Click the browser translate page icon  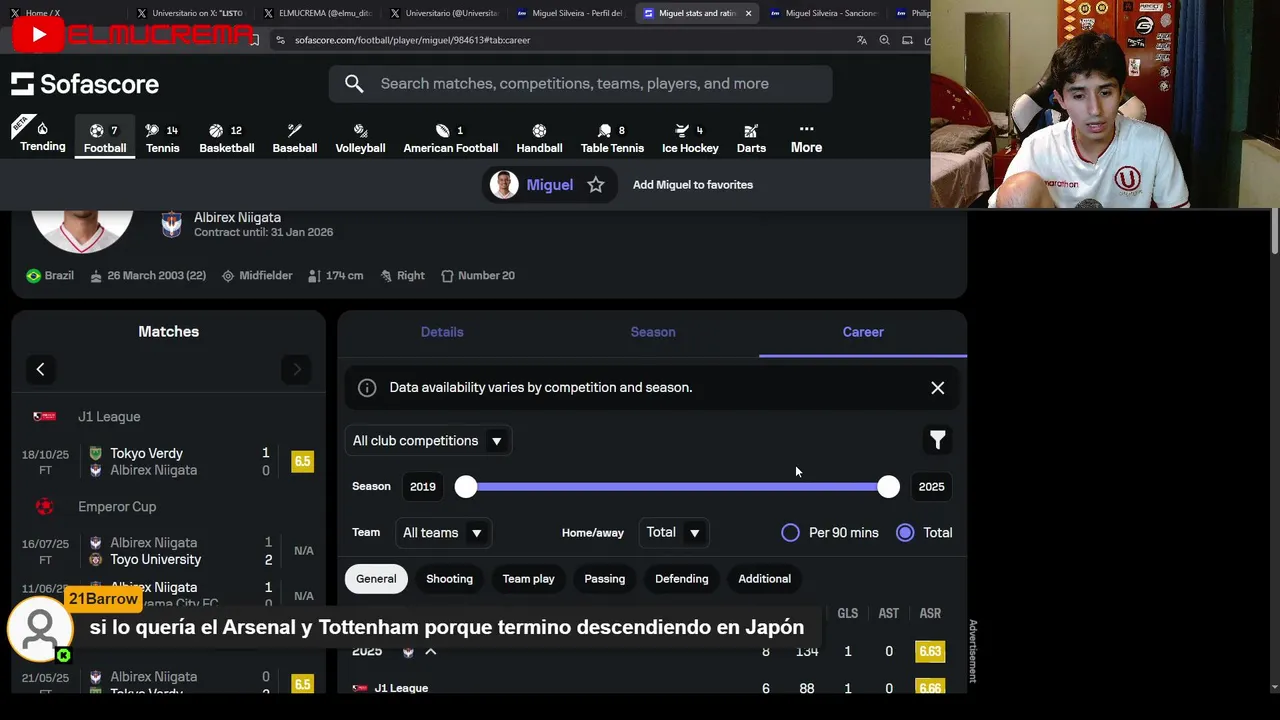click(861, 40)
